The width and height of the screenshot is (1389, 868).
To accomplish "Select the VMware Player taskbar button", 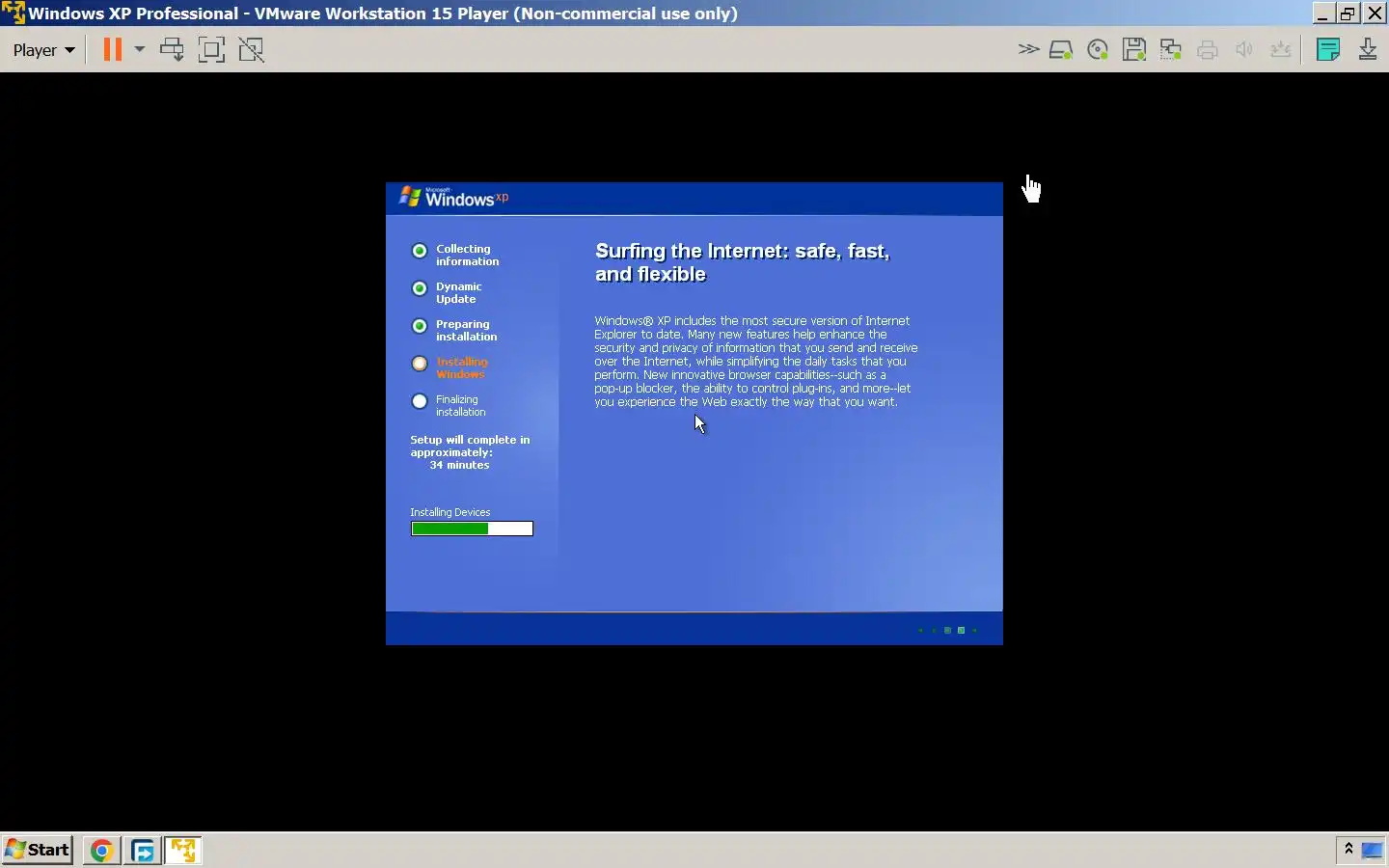I will (183, 851).
